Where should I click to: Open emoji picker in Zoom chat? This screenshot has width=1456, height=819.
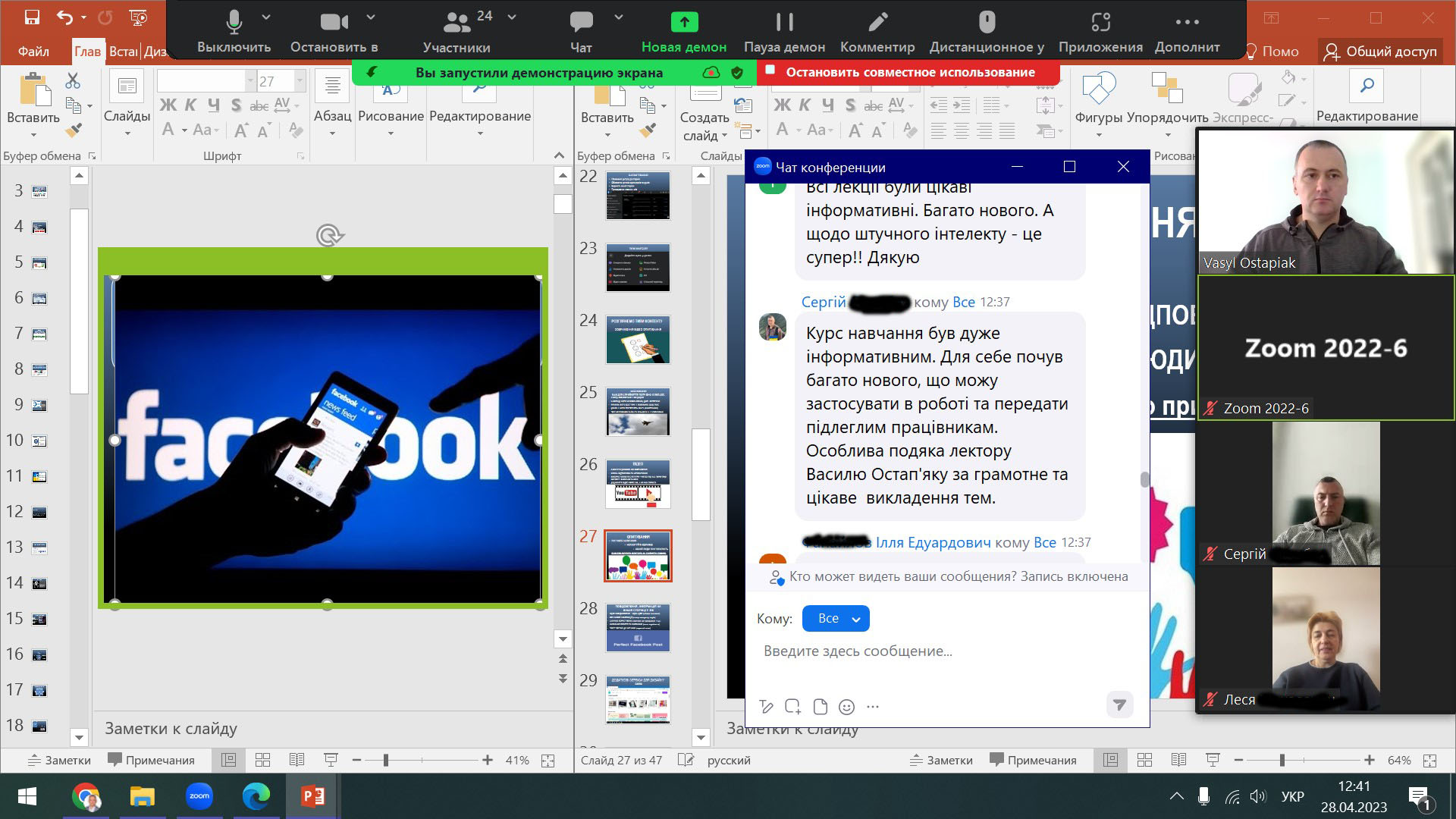pos(846,707)
